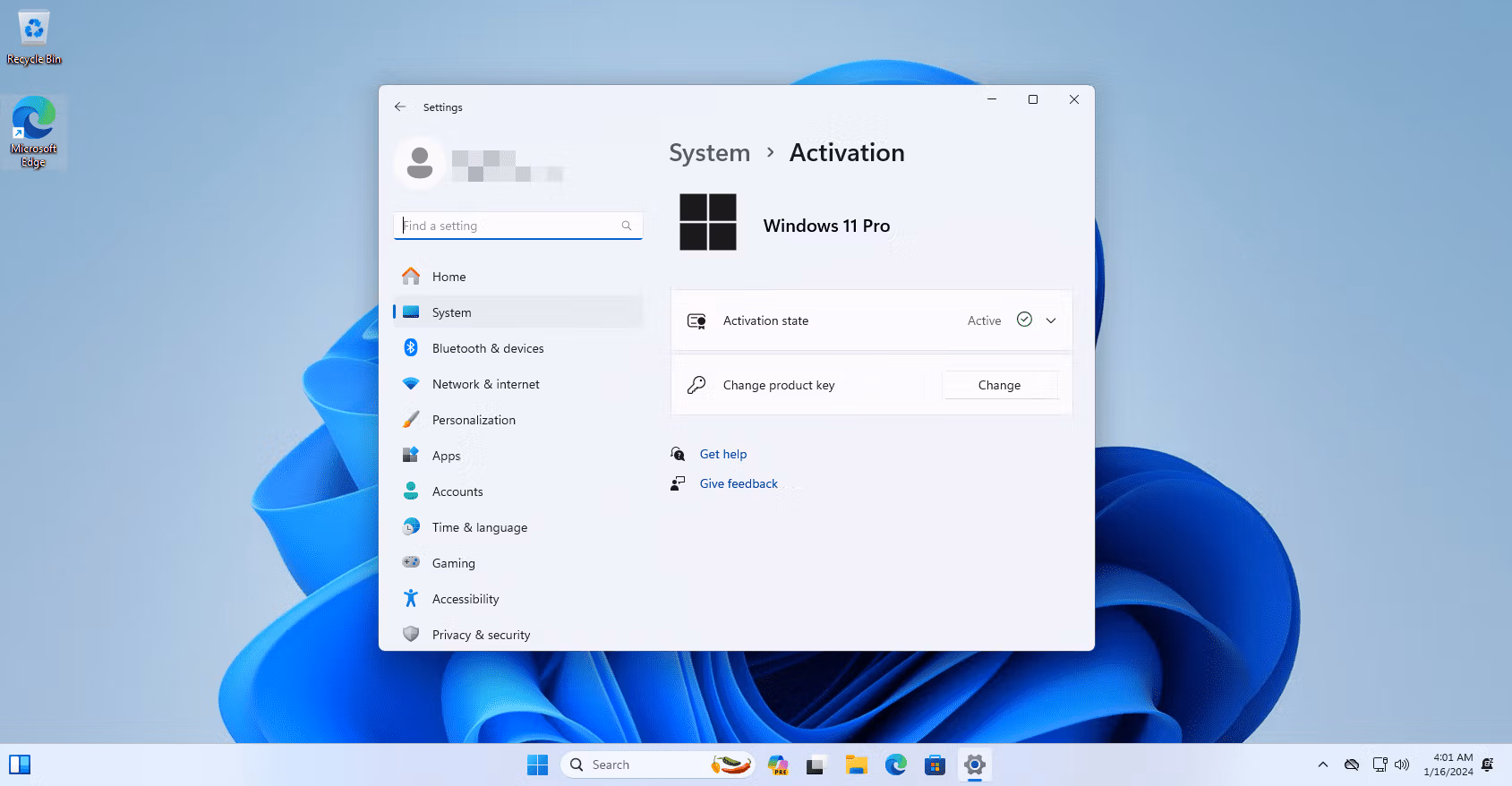Open the taskbar clock and date

(1448, 765)
